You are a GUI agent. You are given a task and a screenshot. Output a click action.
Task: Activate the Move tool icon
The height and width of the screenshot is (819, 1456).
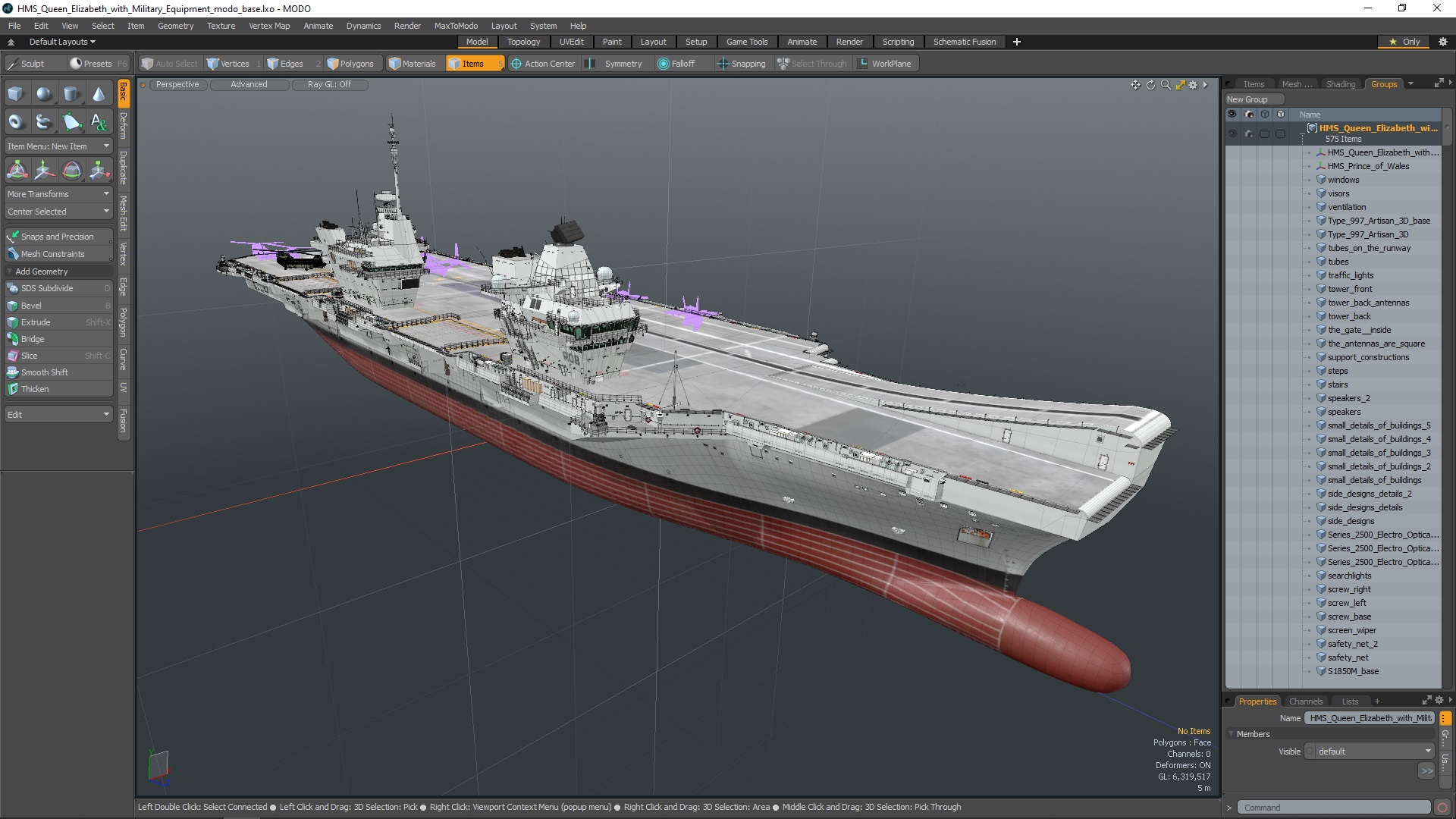(44, 170)
